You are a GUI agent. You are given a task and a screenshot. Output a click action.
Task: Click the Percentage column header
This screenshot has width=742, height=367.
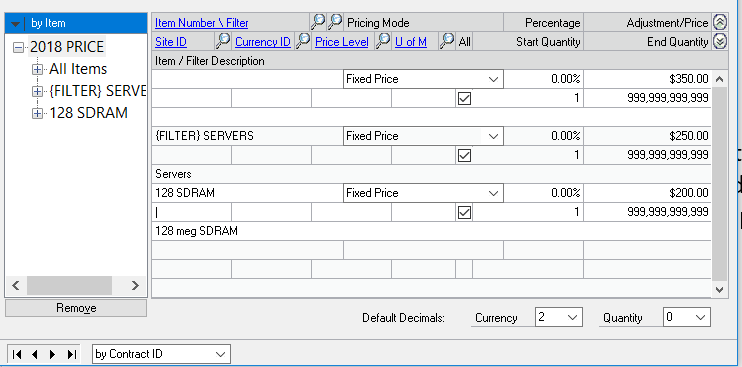click(x=543, y=23)
